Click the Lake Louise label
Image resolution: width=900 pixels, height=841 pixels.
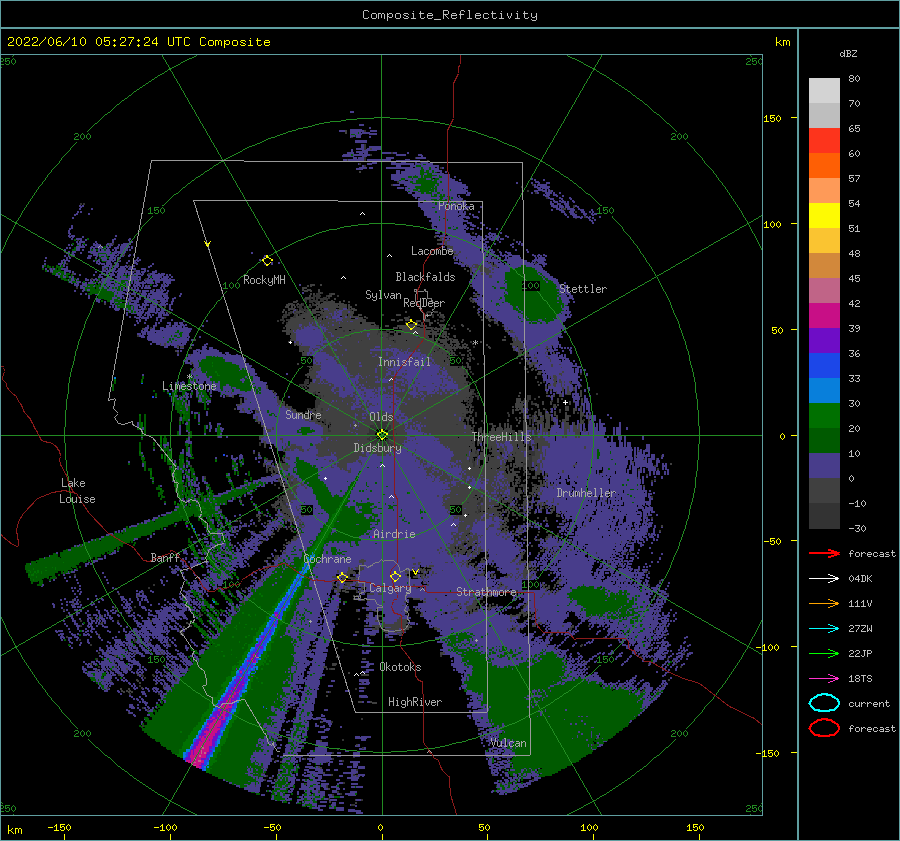click(77, 491)
